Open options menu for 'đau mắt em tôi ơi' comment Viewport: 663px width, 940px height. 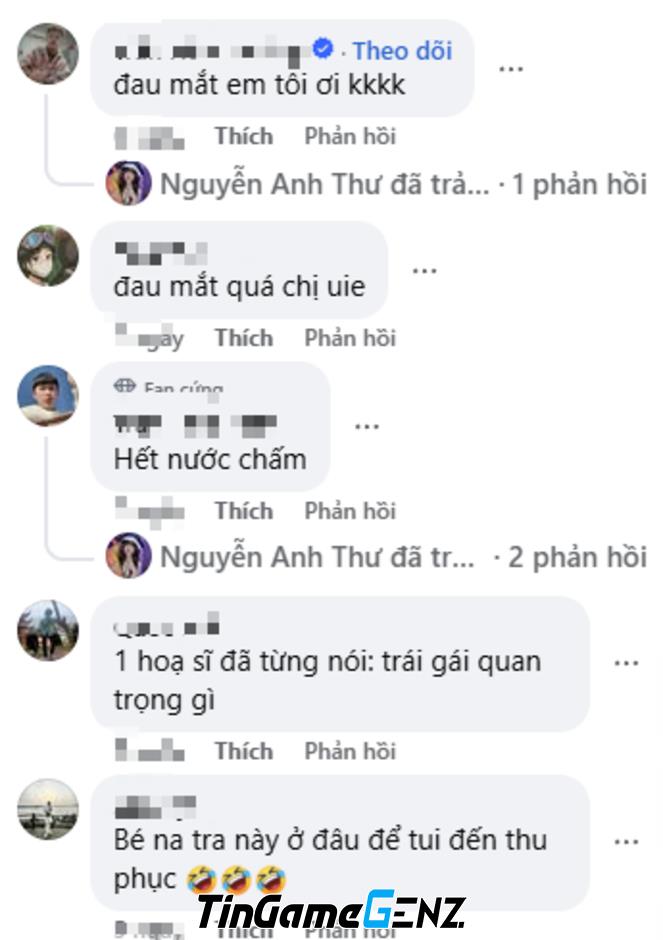coord(511,70)
